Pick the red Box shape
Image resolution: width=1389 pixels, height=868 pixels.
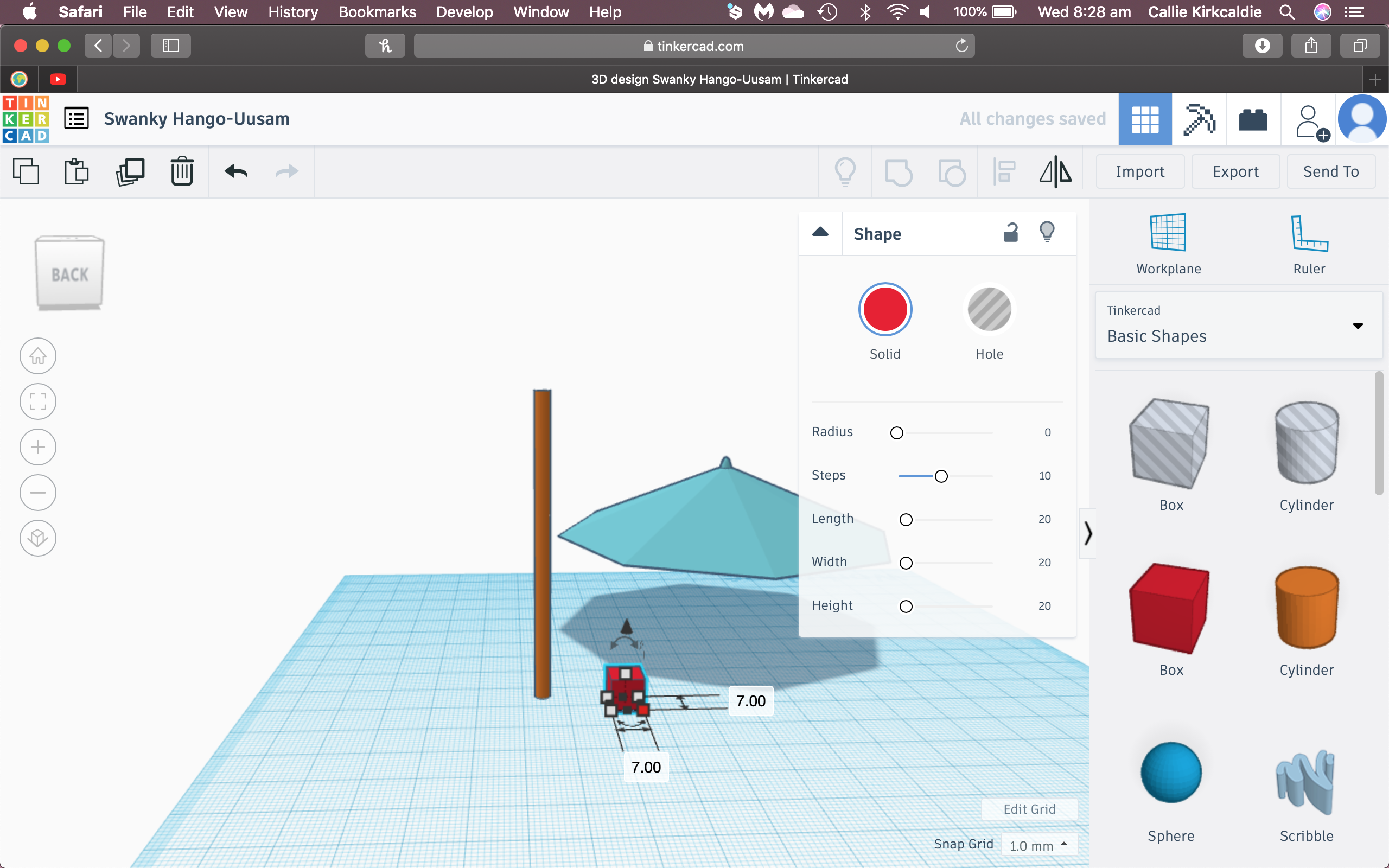click(x=1169, y=609)
